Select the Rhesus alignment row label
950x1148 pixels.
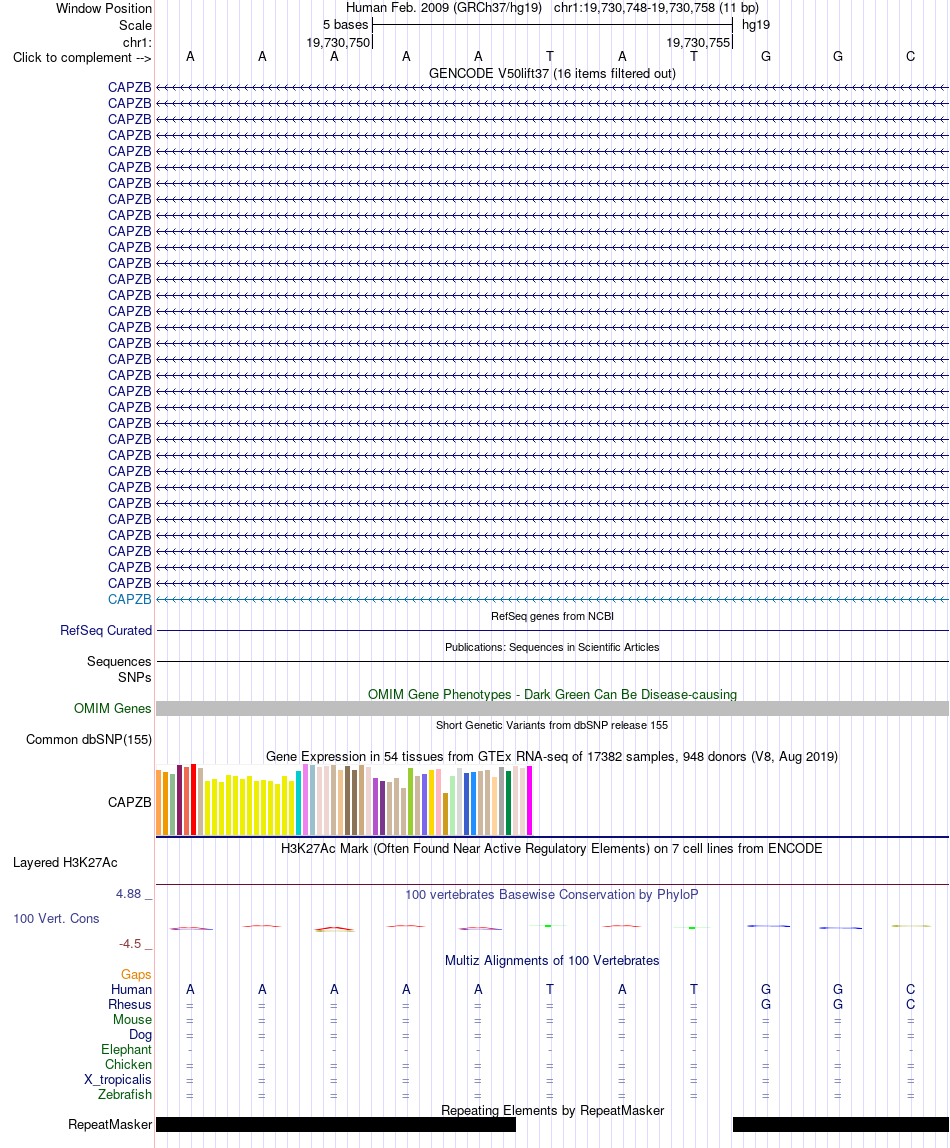click(x=130, y=1004)
